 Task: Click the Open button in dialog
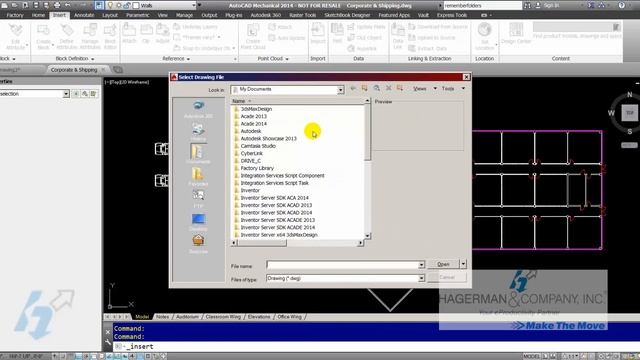(443, 264)
